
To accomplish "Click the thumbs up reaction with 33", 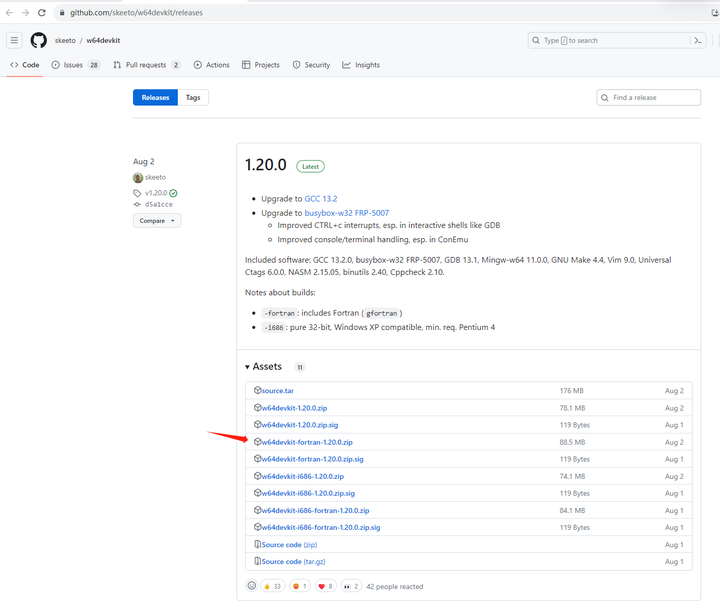I will (273, 586).
